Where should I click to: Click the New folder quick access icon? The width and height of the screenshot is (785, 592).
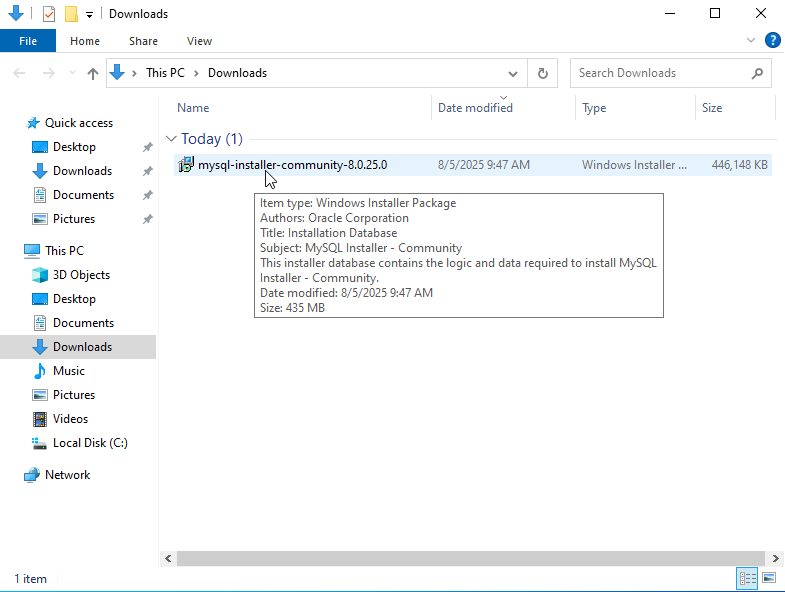tap(71, 14)
